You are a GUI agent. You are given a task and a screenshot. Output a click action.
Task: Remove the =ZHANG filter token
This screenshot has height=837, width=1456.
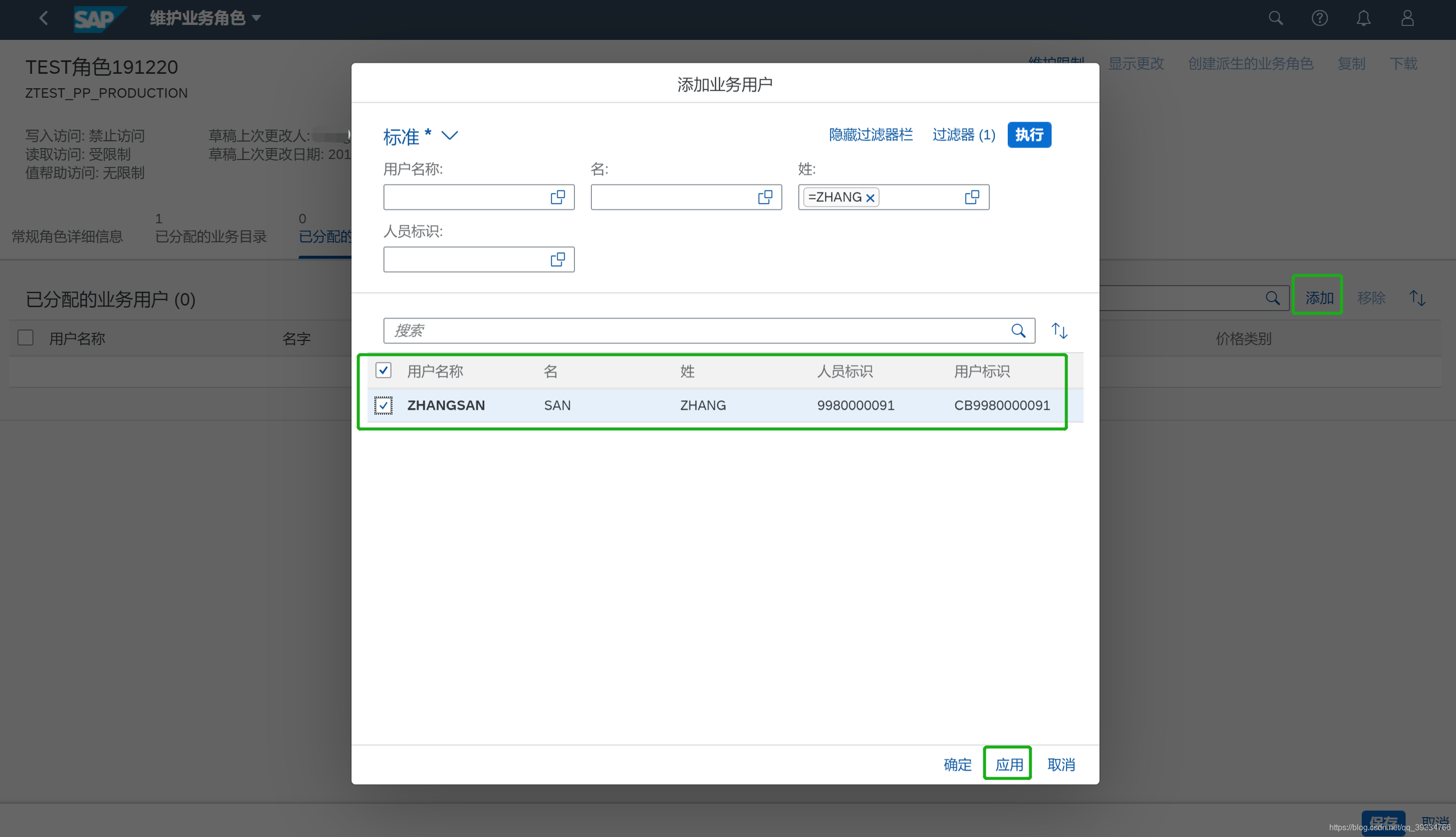tap(870, 198)
